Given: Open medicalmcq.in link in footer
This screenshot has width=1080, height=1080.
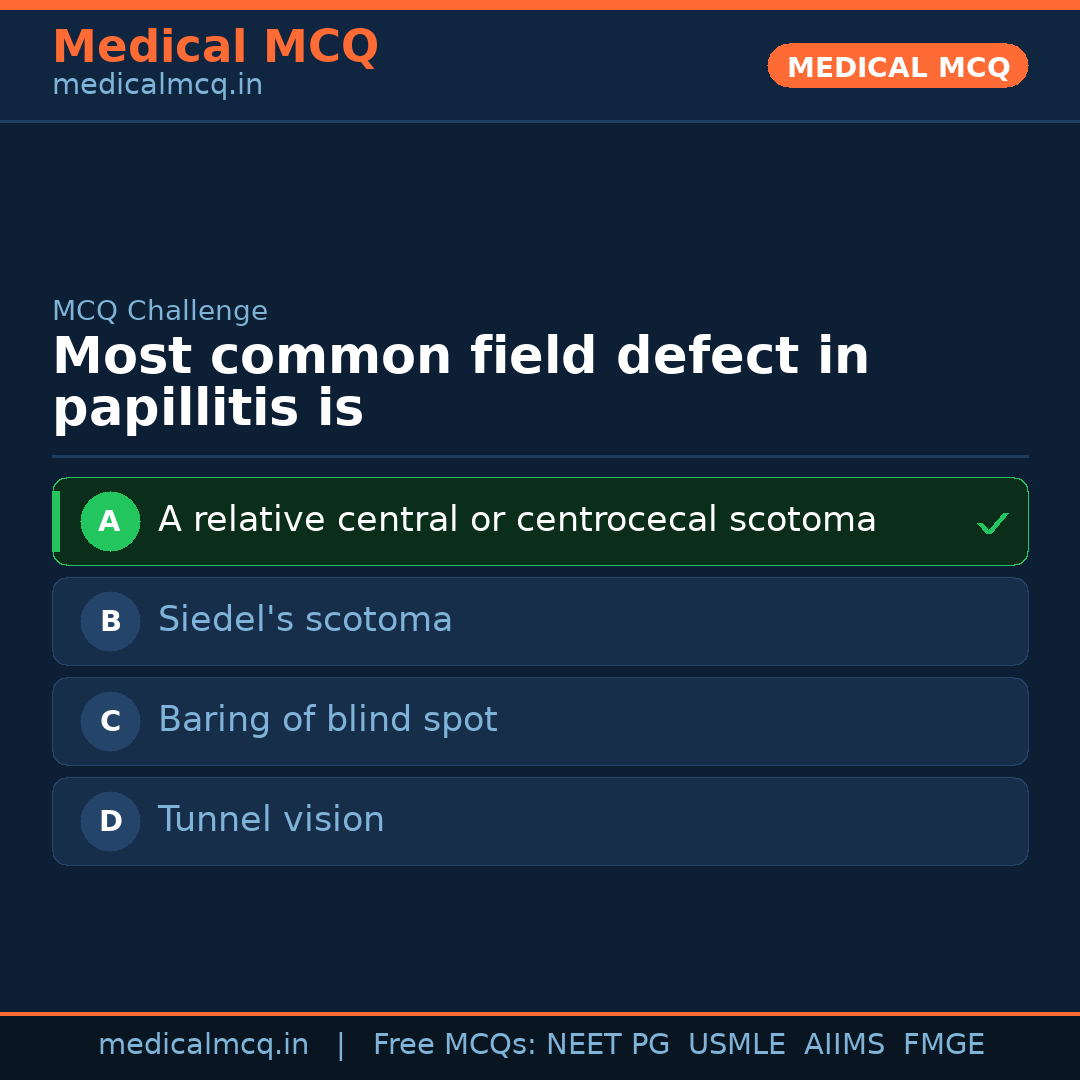Looking at the screenshot, I should point(203,1045).
